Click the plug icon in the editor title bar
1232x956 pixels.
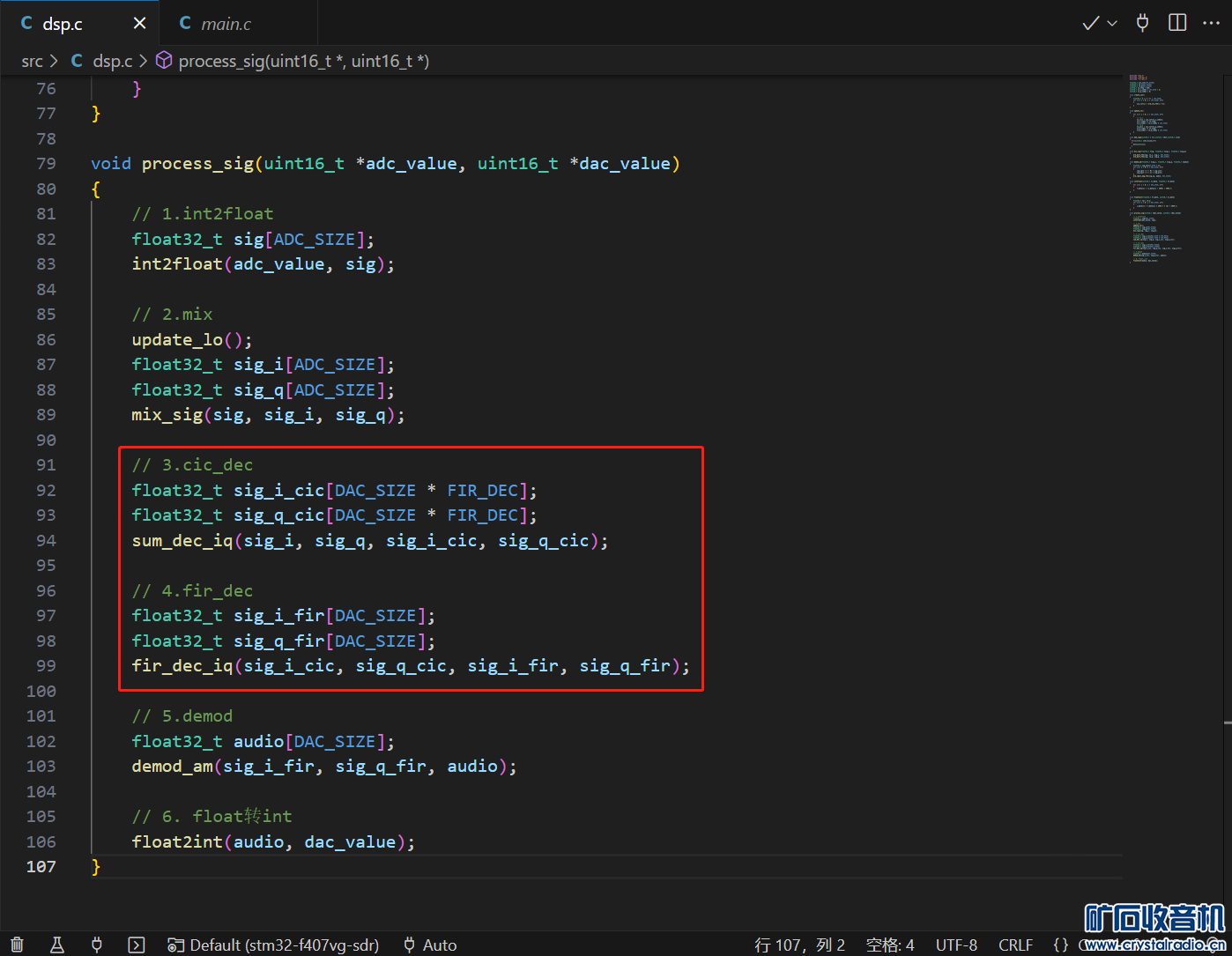click(x=1142, y=23)
